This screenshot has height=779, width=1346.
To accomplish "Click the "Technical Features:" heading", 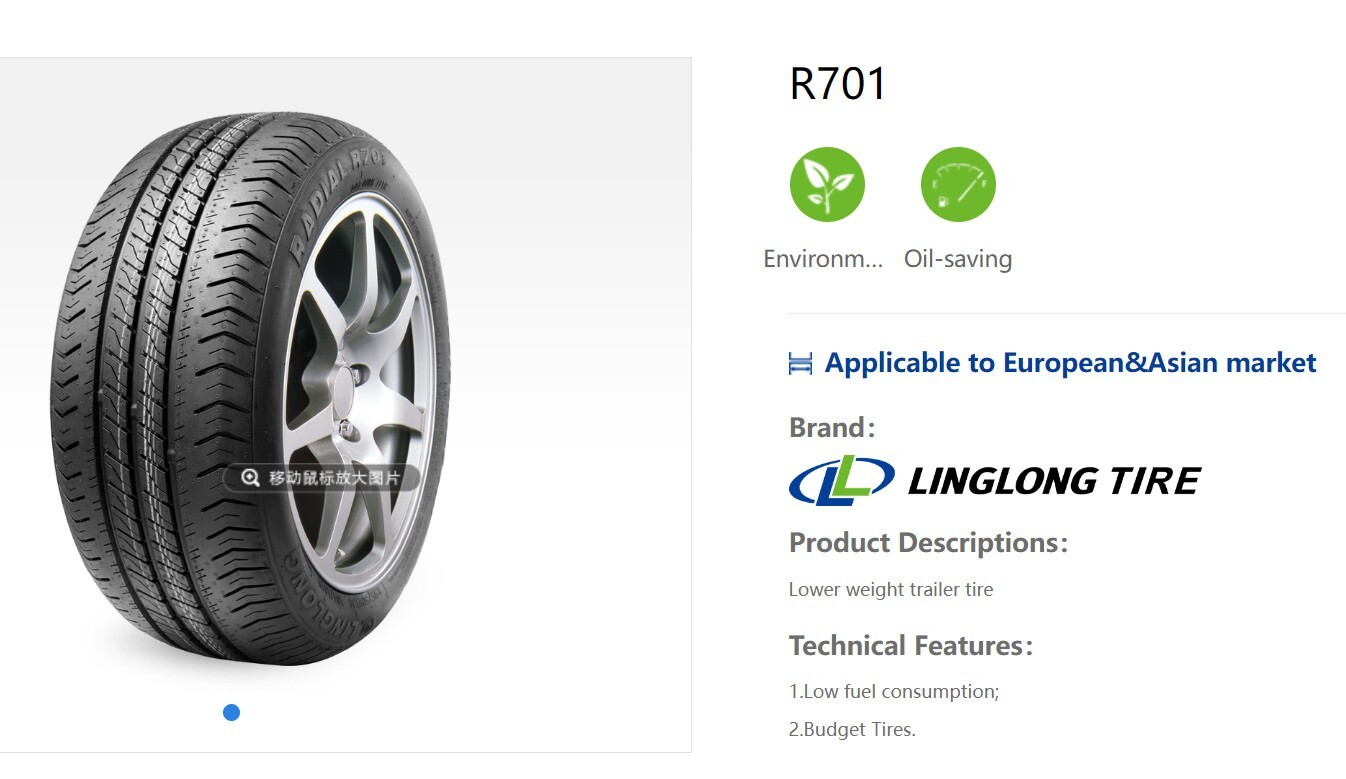I will [910, 646].
